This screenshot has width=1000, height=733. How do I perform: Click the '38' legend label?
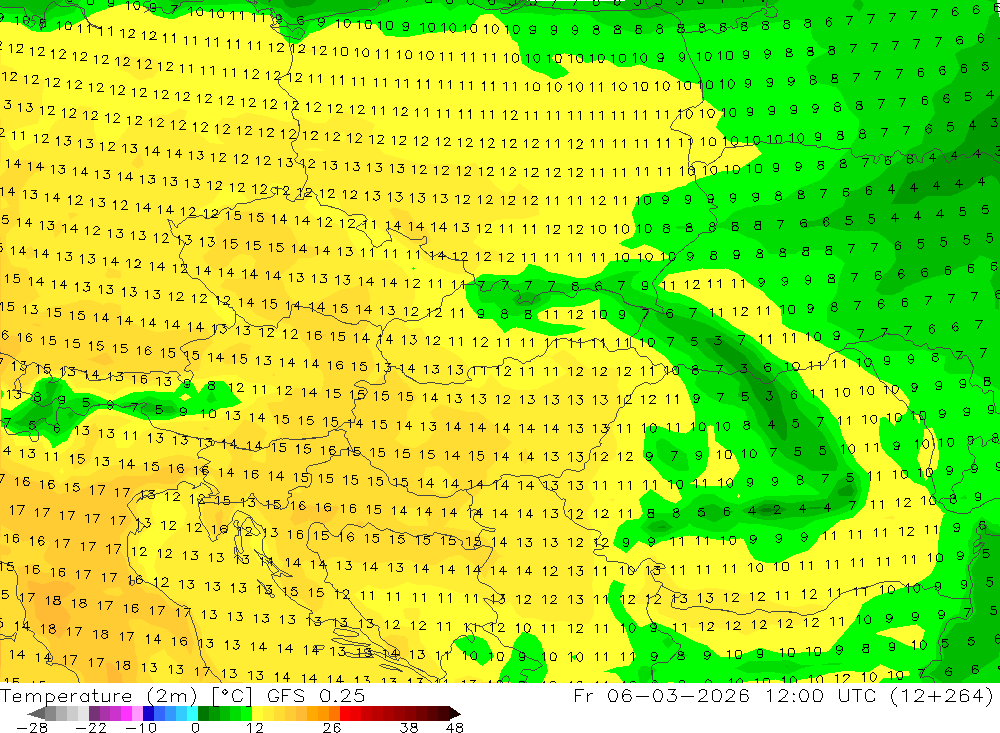[x=408, y=728]
